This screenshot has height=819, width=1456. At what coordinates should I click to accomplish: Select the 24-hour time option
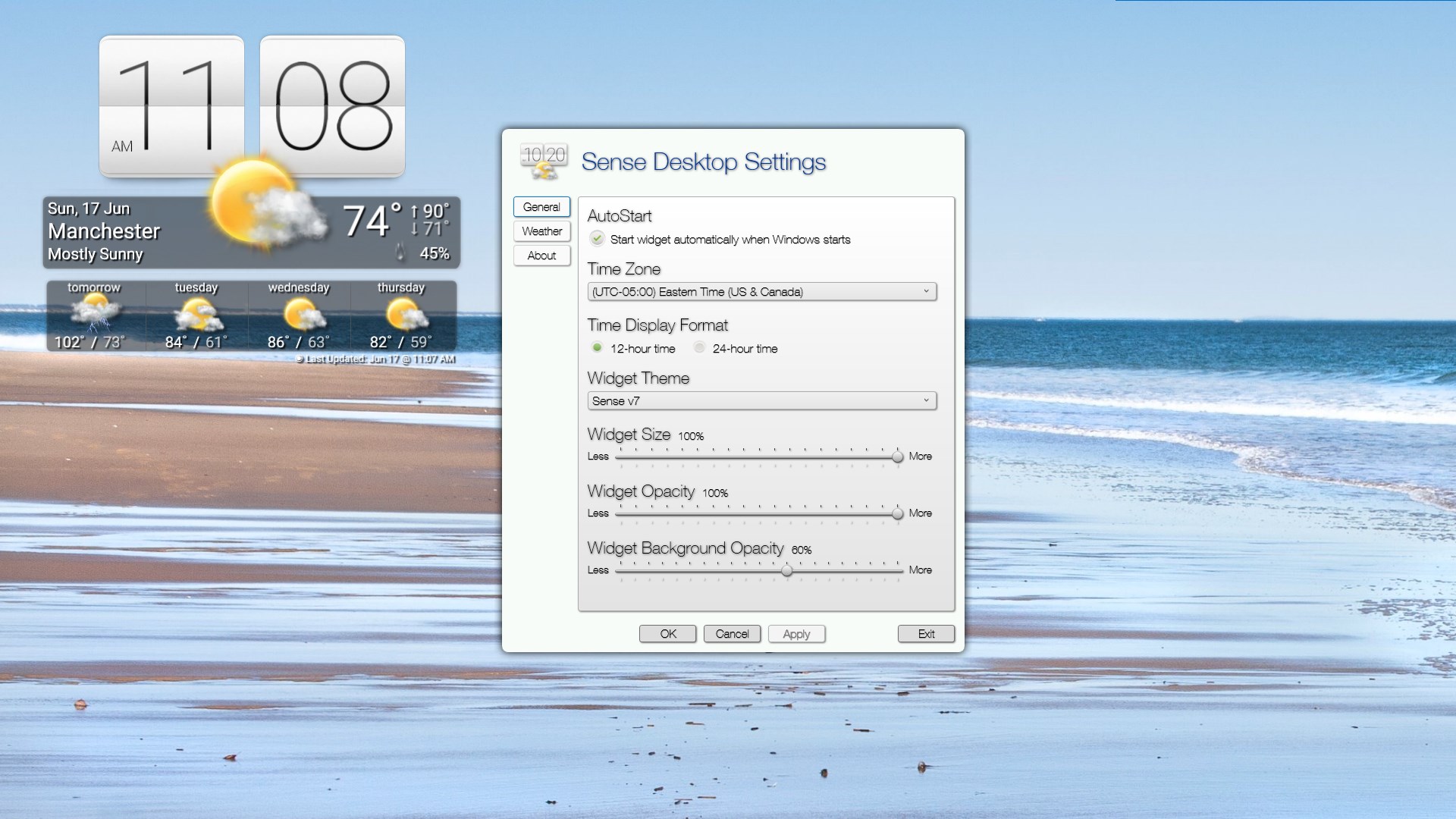pos(699,347)
